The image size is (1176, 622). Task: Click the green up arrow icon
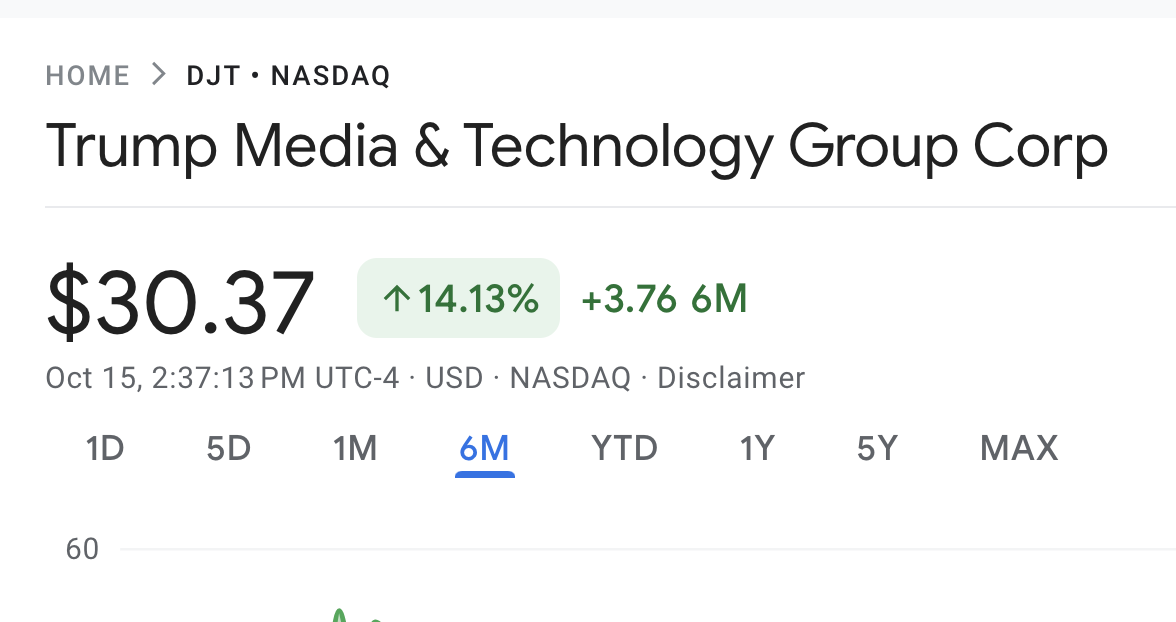pos(396,299)
